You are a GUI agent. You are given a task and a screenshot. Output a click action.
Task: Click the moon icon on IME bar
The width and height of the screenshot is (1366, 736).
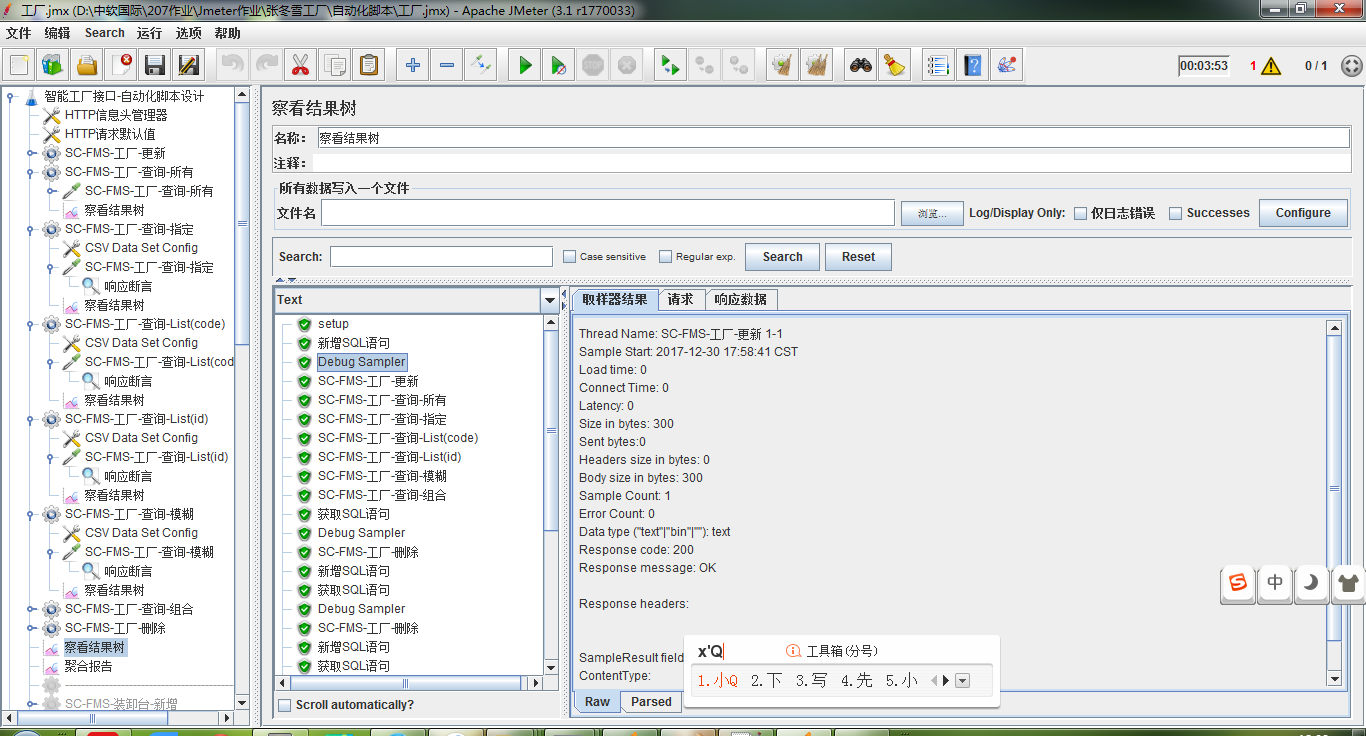1311,583
